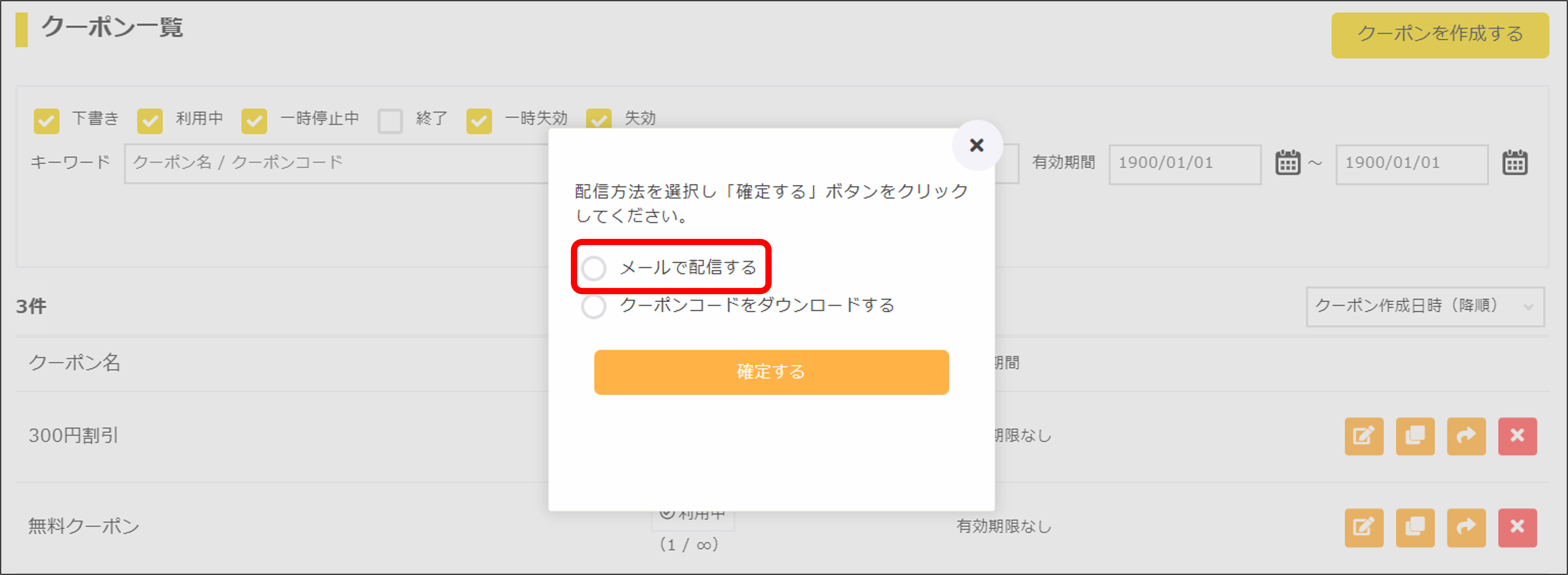Screen dimensions: 1568x575
Task: Edit the 無料クーポン coupon
Action: (1364, 527)
